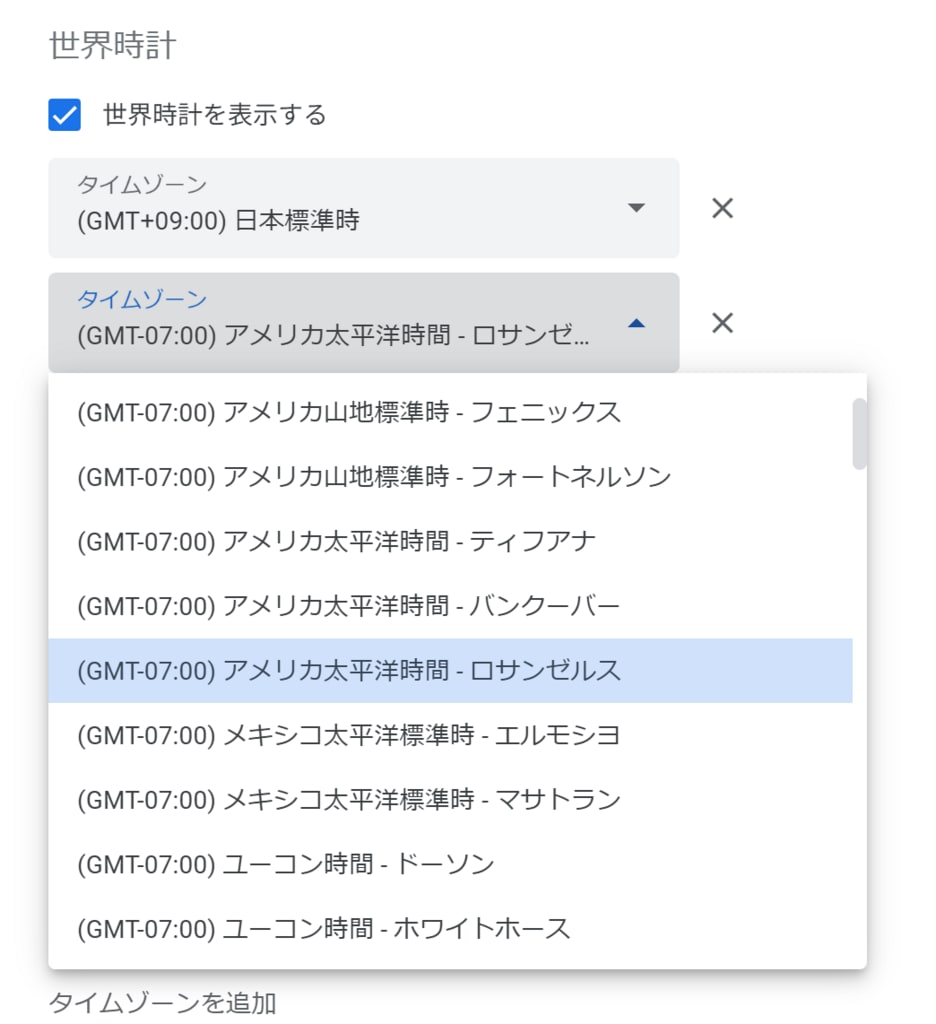Remove the 日本標準時 time zone with X
This screenshot has height=1024, width=936.
tap(722, 208)
